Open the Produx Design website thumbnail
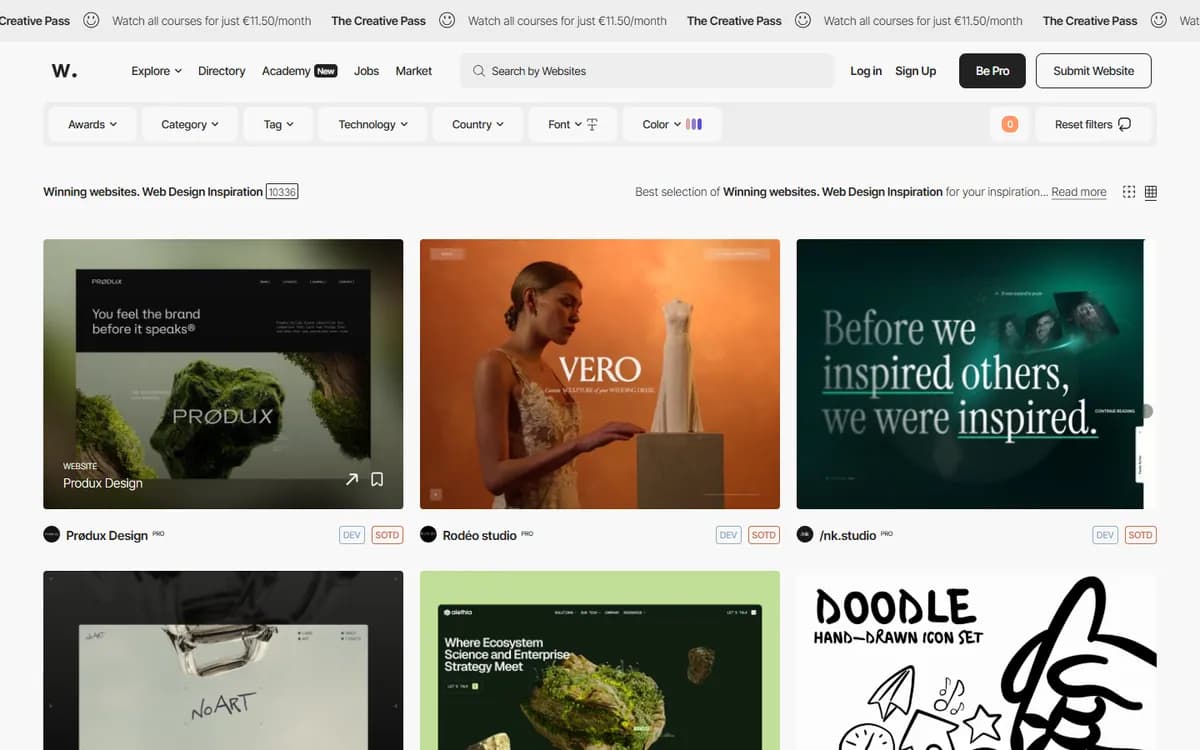Screen dimensions: 1200x750 coord(224,374)
